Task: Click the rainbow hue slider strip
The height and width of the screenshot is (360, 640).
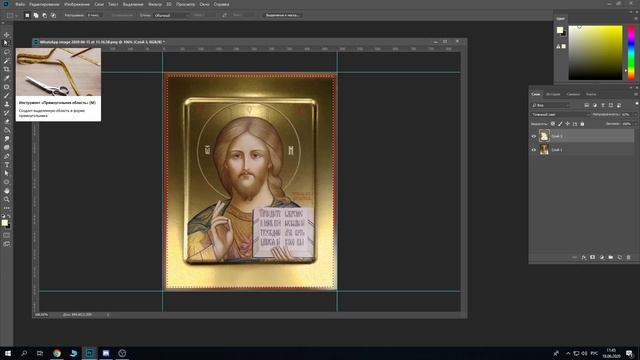Action: click(631, 53)
